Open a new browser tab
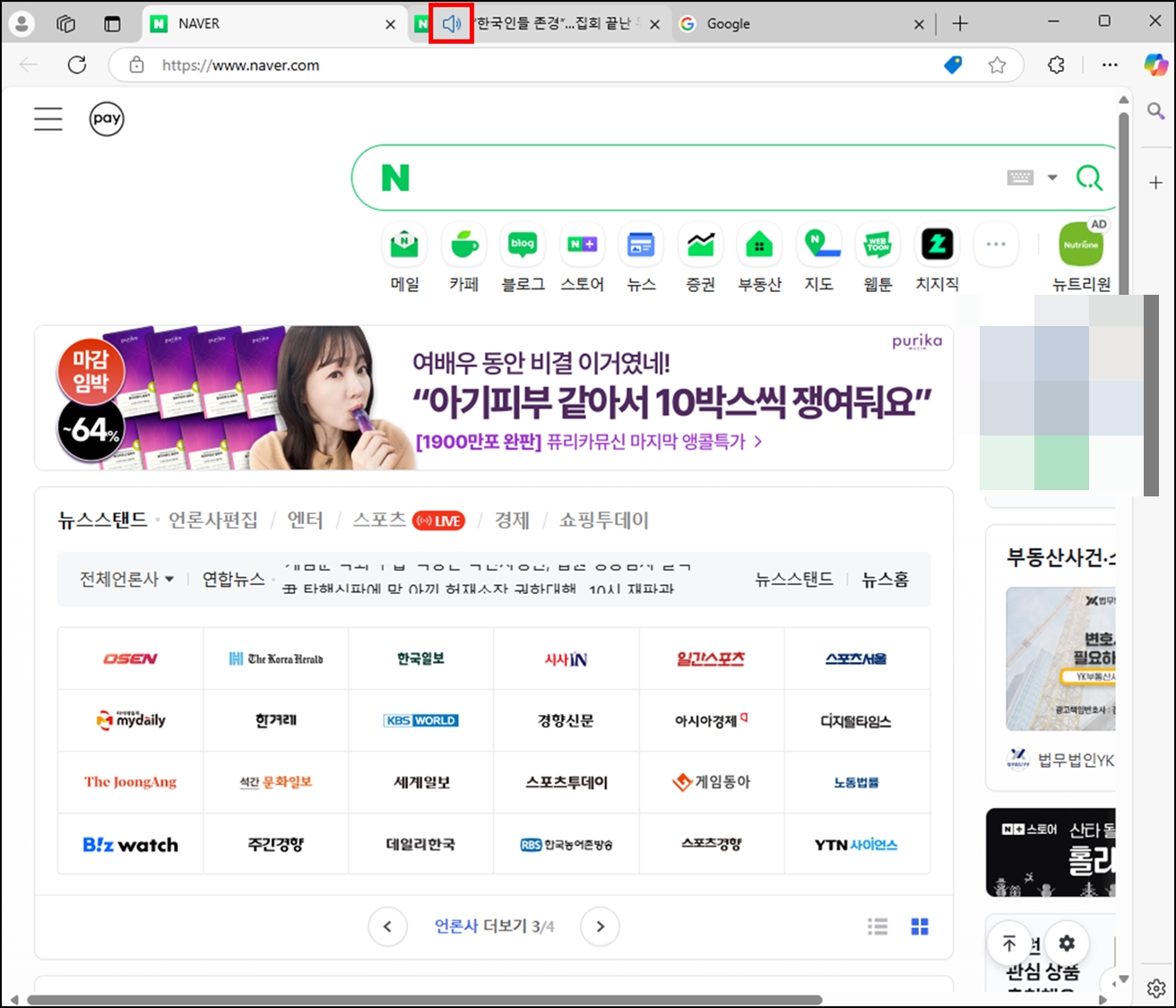 960,24
